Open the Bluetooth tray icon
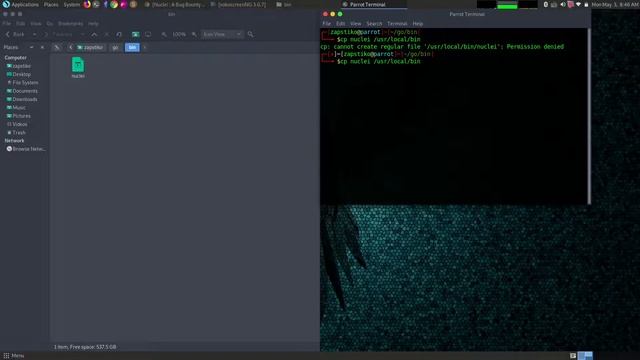Image resolution: width=640 pixels, height=360 pixels. point(546,4)
